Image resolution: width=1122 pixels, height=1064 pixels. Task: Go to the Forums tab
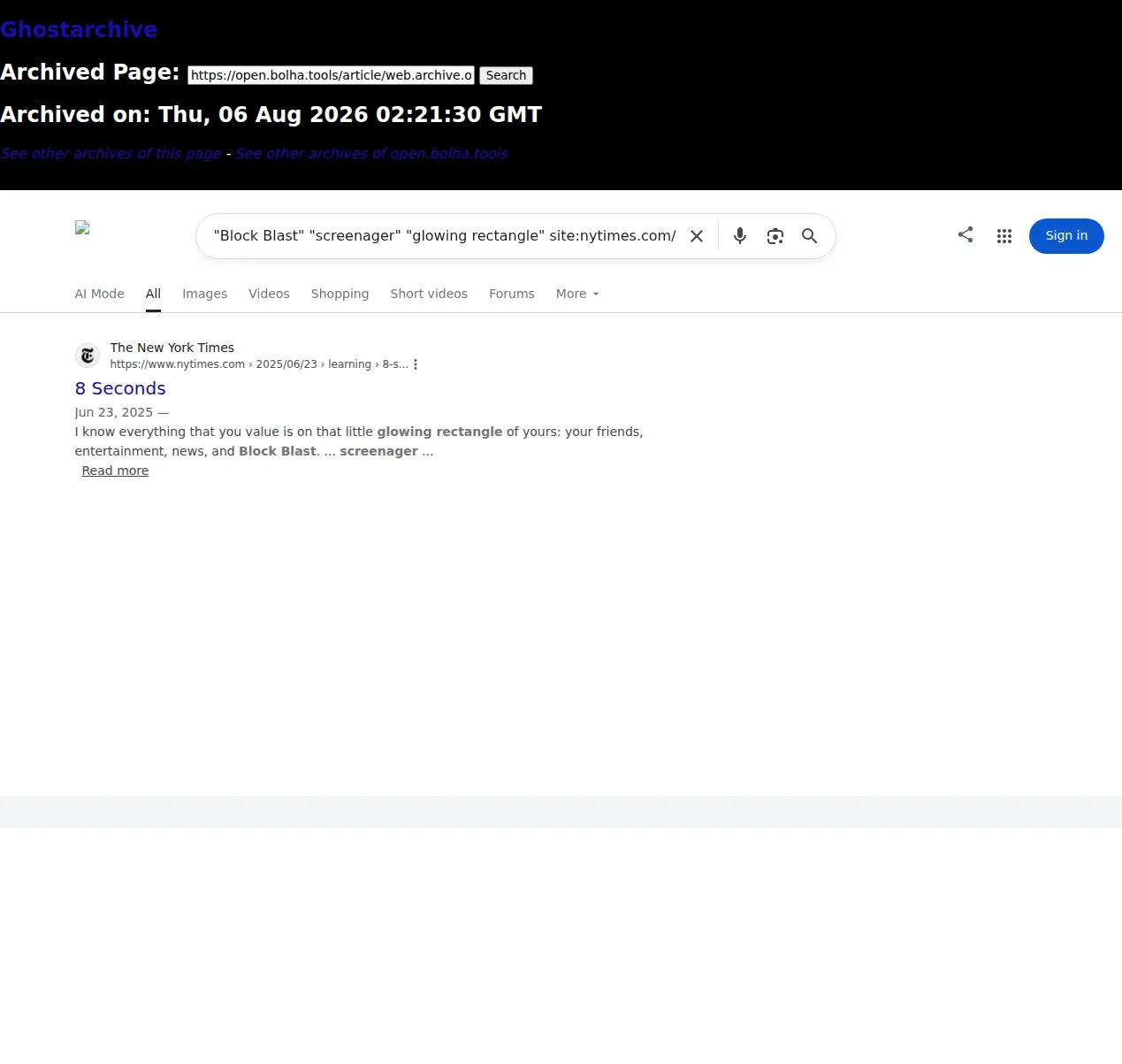coord(512,294)
